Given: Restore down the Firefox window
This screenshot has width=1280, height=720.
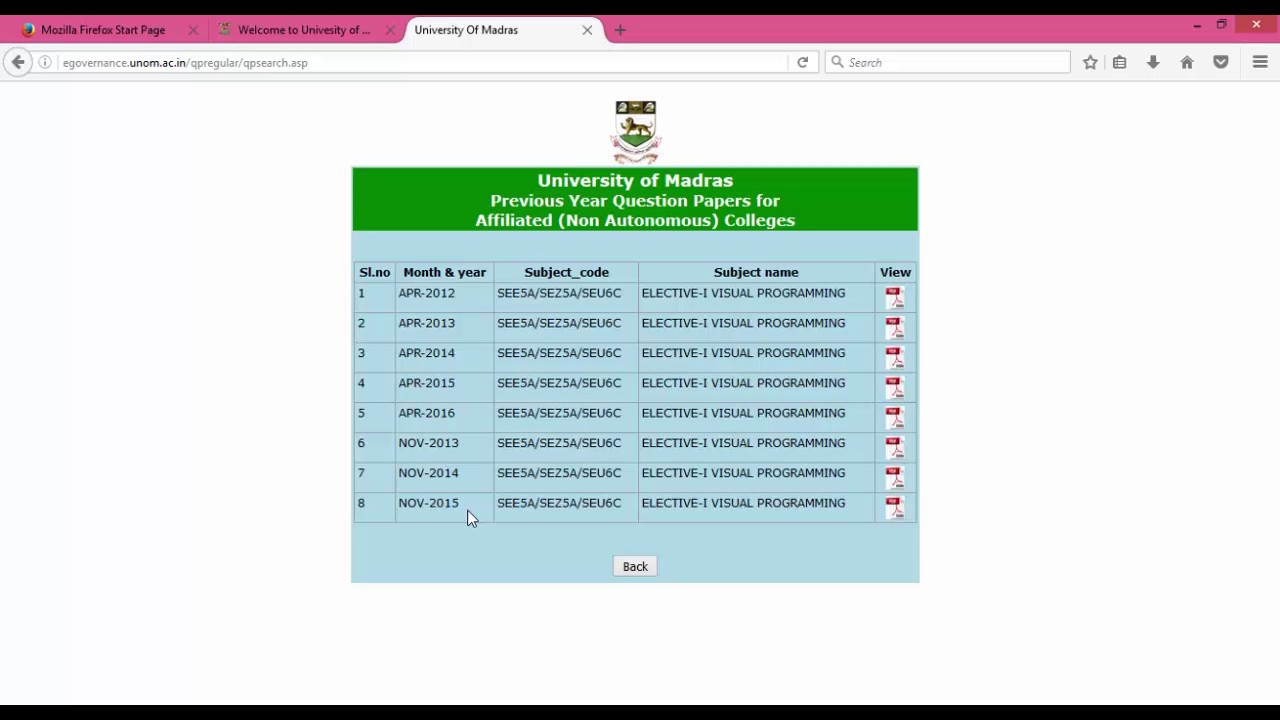Looking at the screenshot, I should (1221, 25).
